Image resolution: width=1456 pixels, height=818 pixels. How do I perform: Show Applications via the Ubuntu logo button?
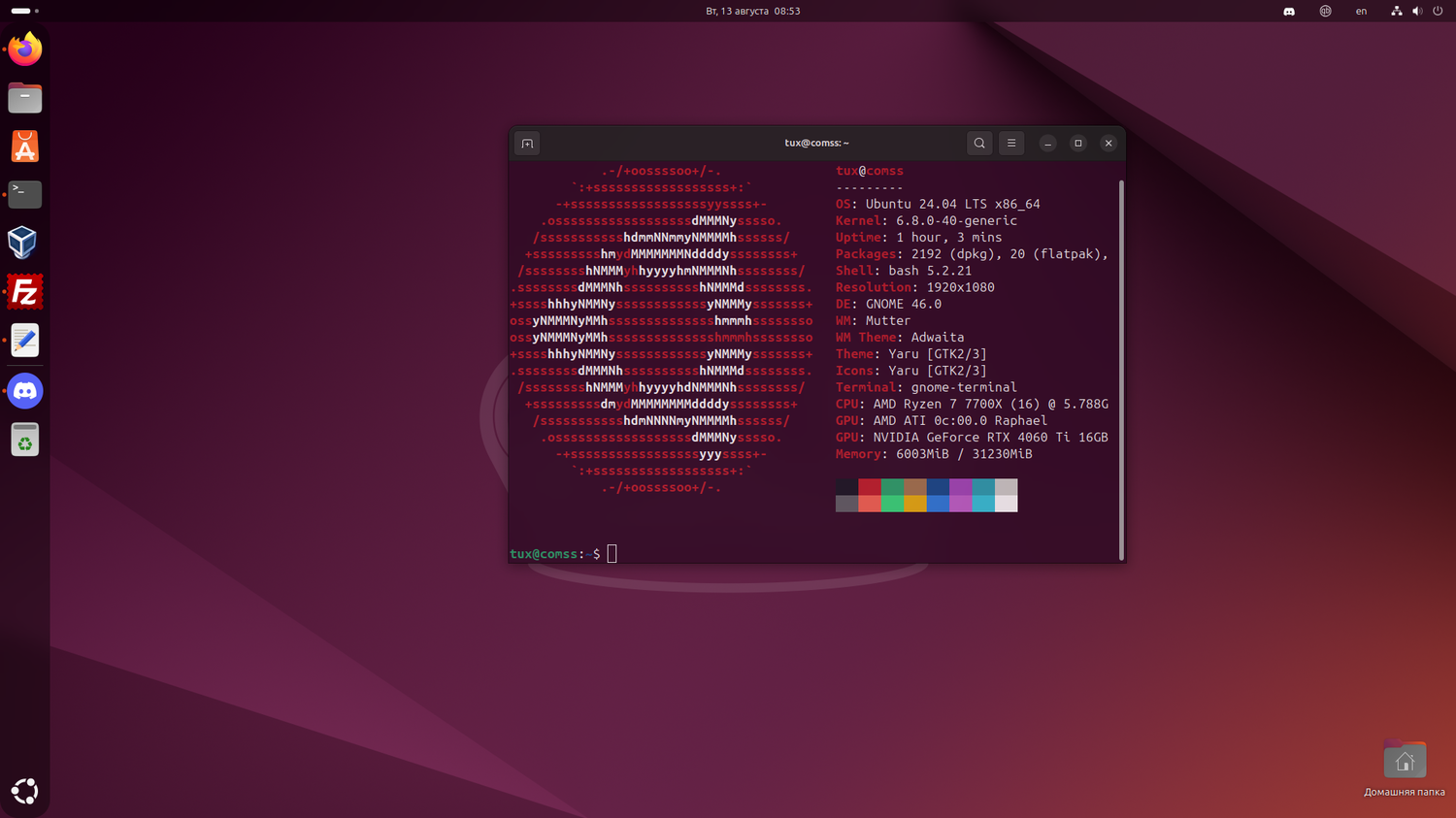point(25,791)
